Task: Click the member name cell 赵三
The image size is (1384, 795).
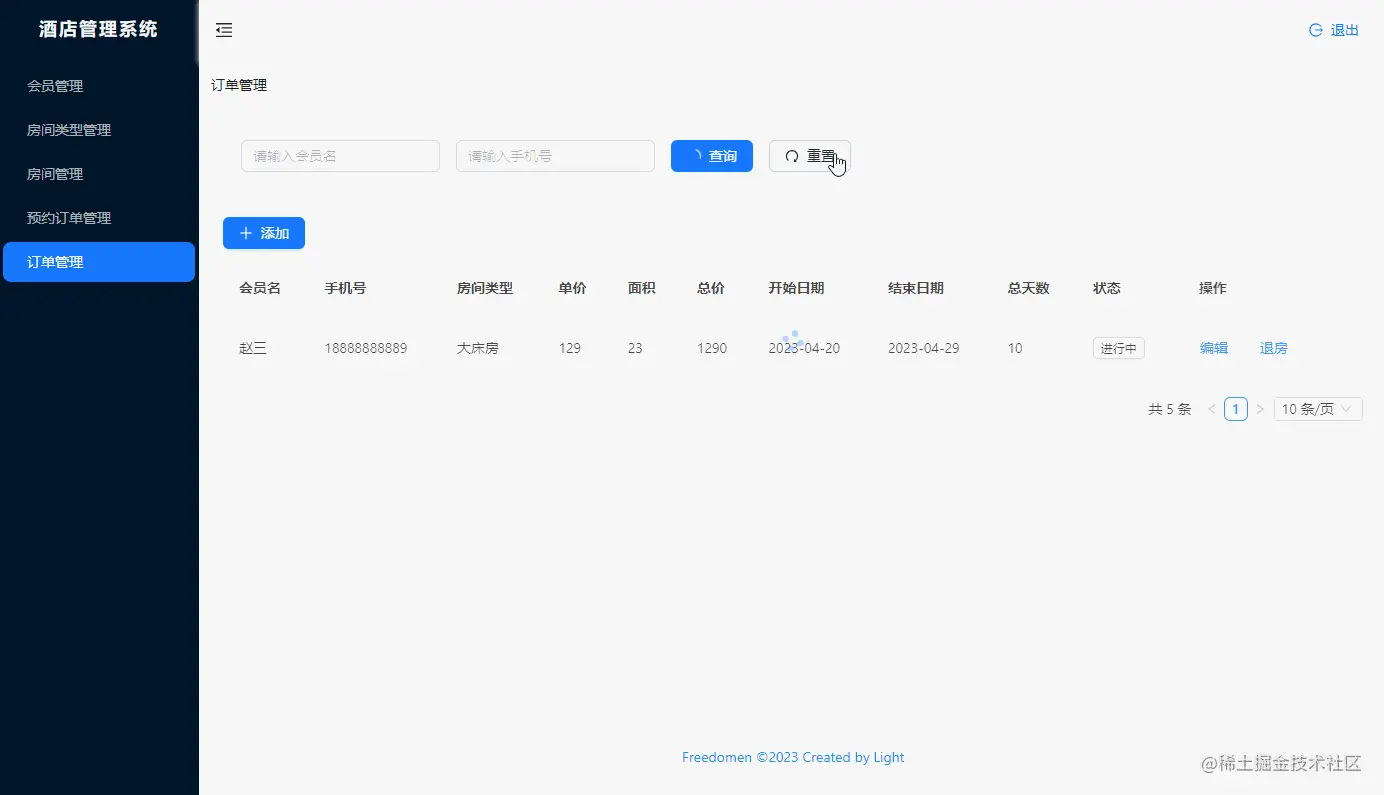Action: click(x=253, y=348)
